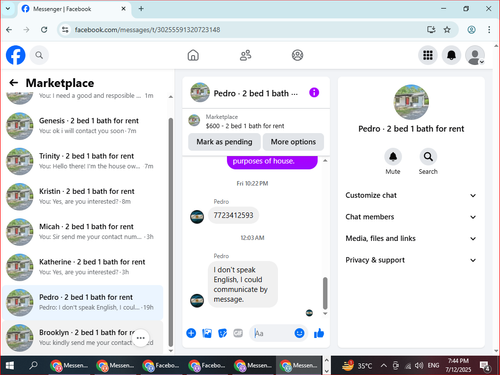
Task: Open Windows taskbar search
Action: [x=33, y=366]
